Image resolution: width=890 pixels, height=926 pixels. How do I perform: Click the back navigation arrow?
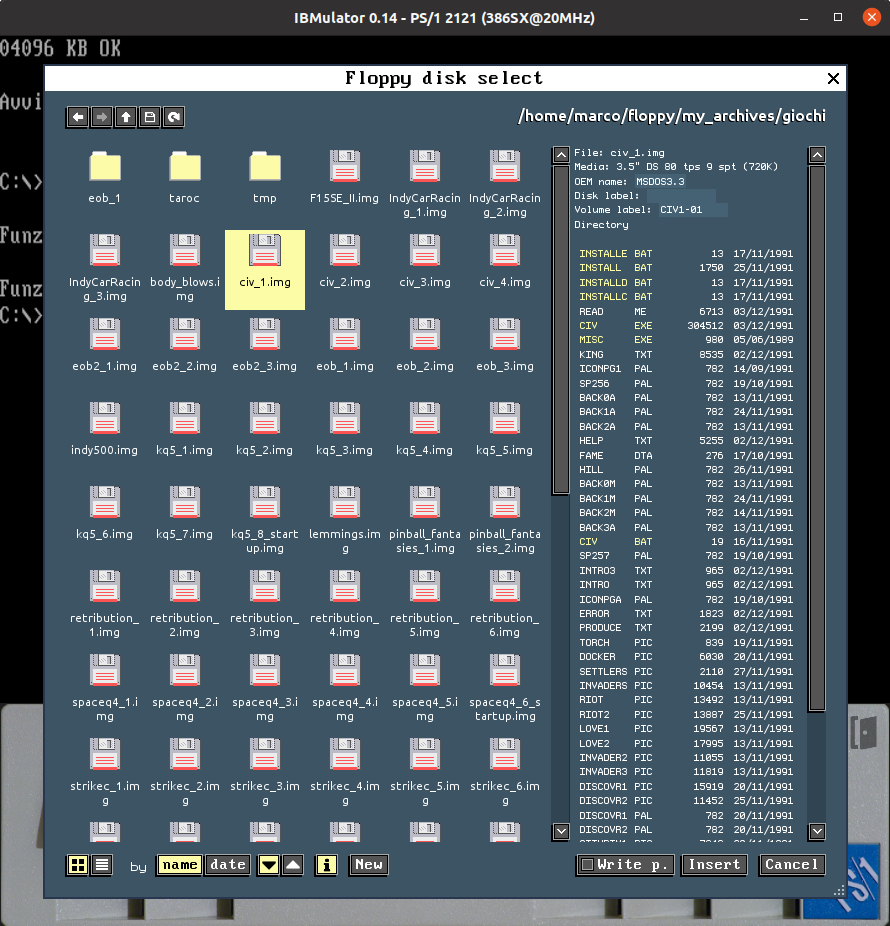click(78, 117)
